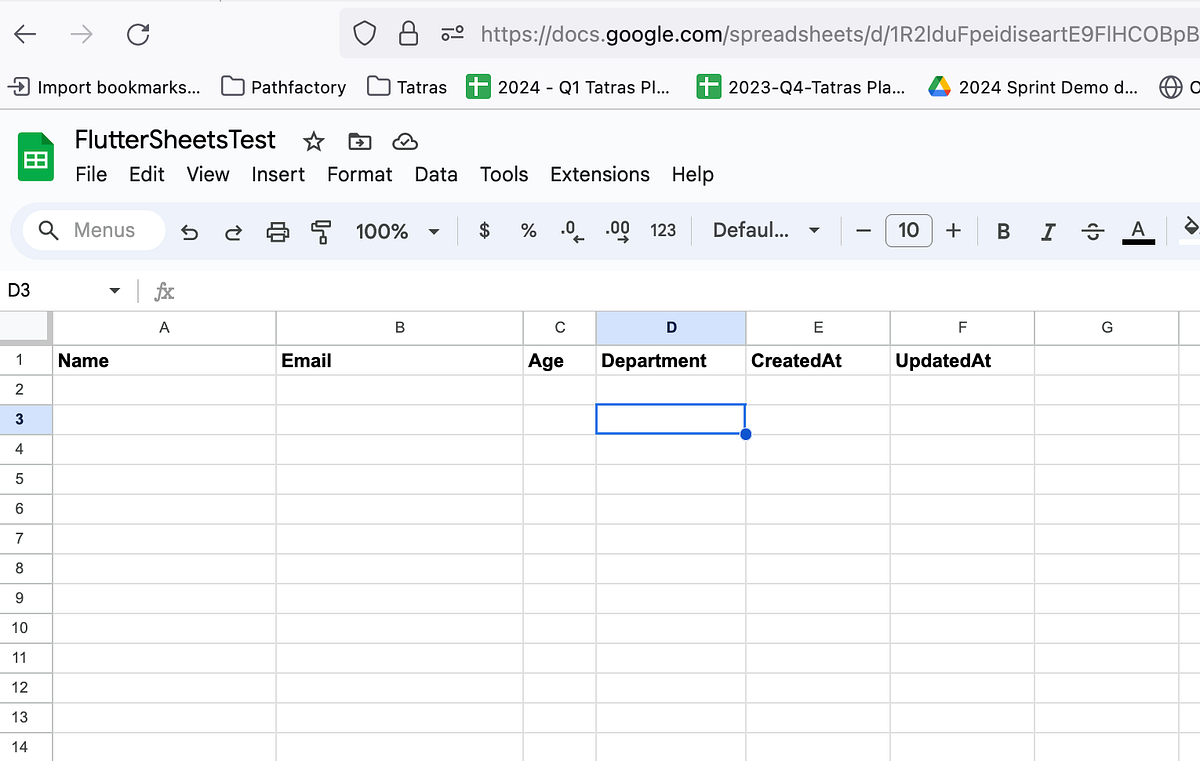
Task: Star the FlutterSheetsTest spreadsheet
Action: (313, 141)
